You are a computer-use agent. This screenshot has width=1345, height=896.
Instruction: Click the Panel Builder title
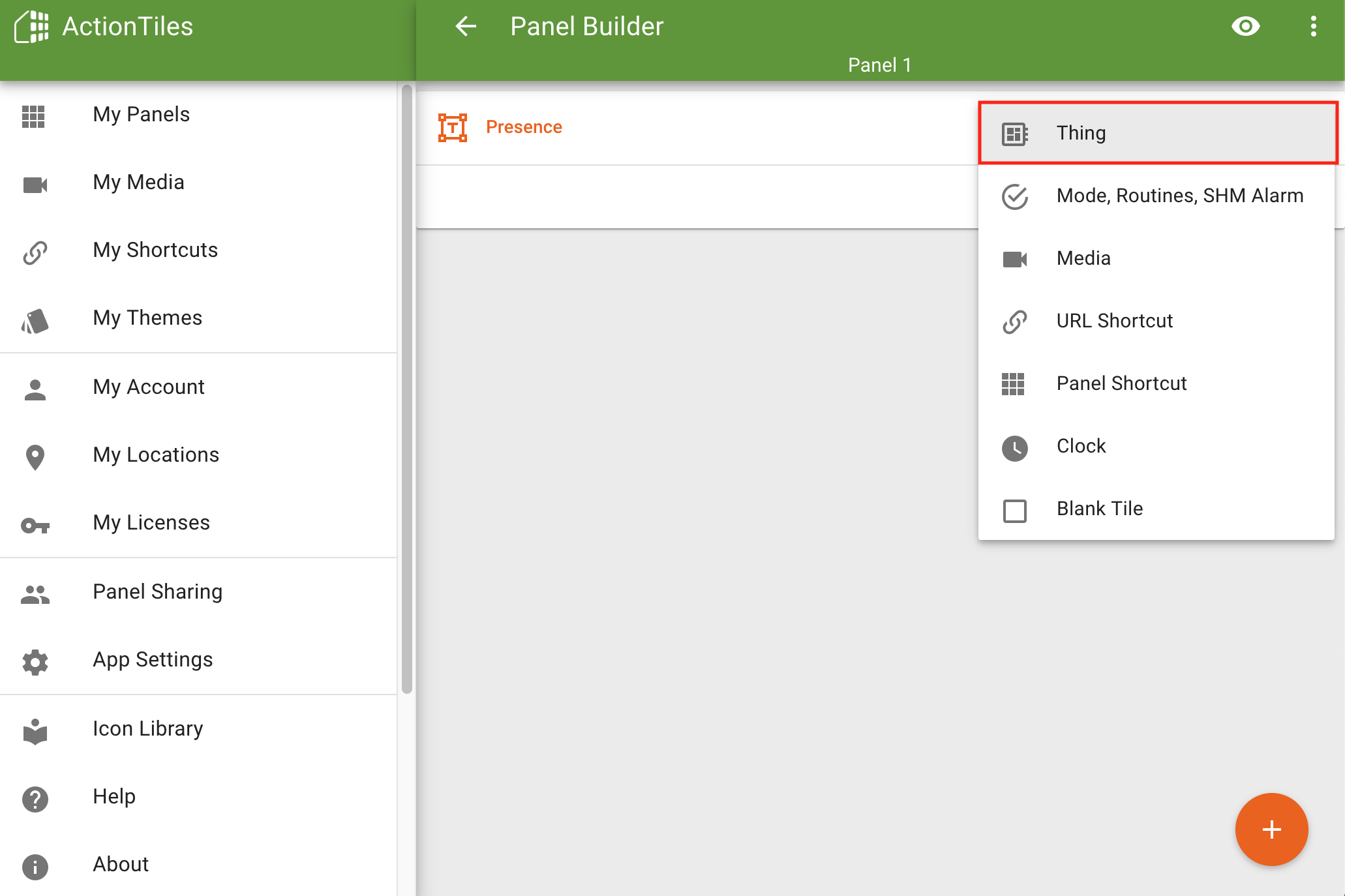[x=586, y=27]
